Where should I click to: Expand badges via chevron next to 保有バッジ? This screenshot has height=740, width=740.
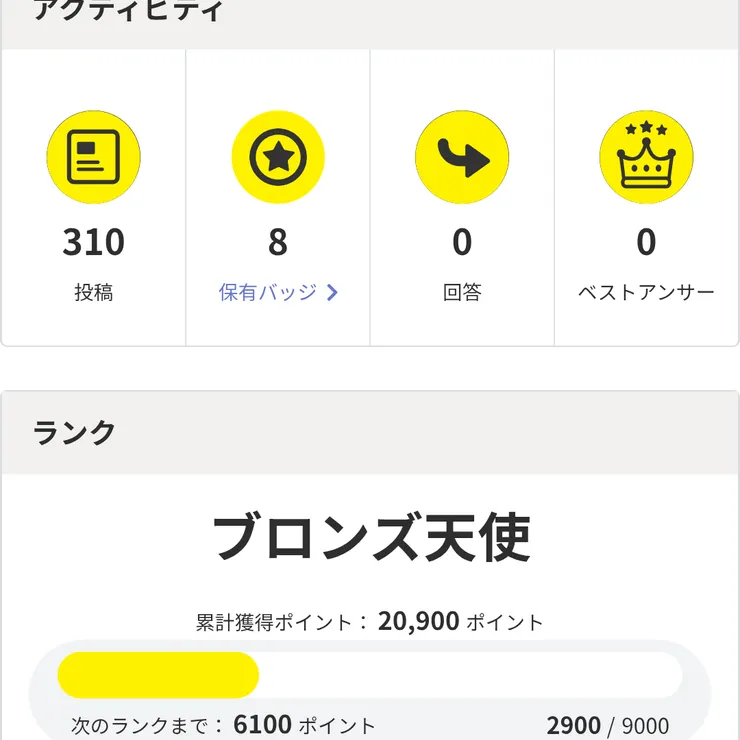click(333, 293)
